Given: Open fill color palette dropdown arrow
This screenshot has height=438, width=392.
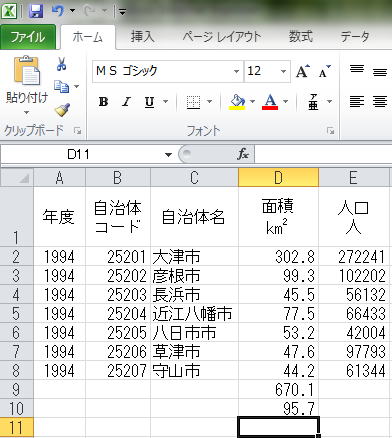Looking at the screenshot, I should tap(252, 101).
